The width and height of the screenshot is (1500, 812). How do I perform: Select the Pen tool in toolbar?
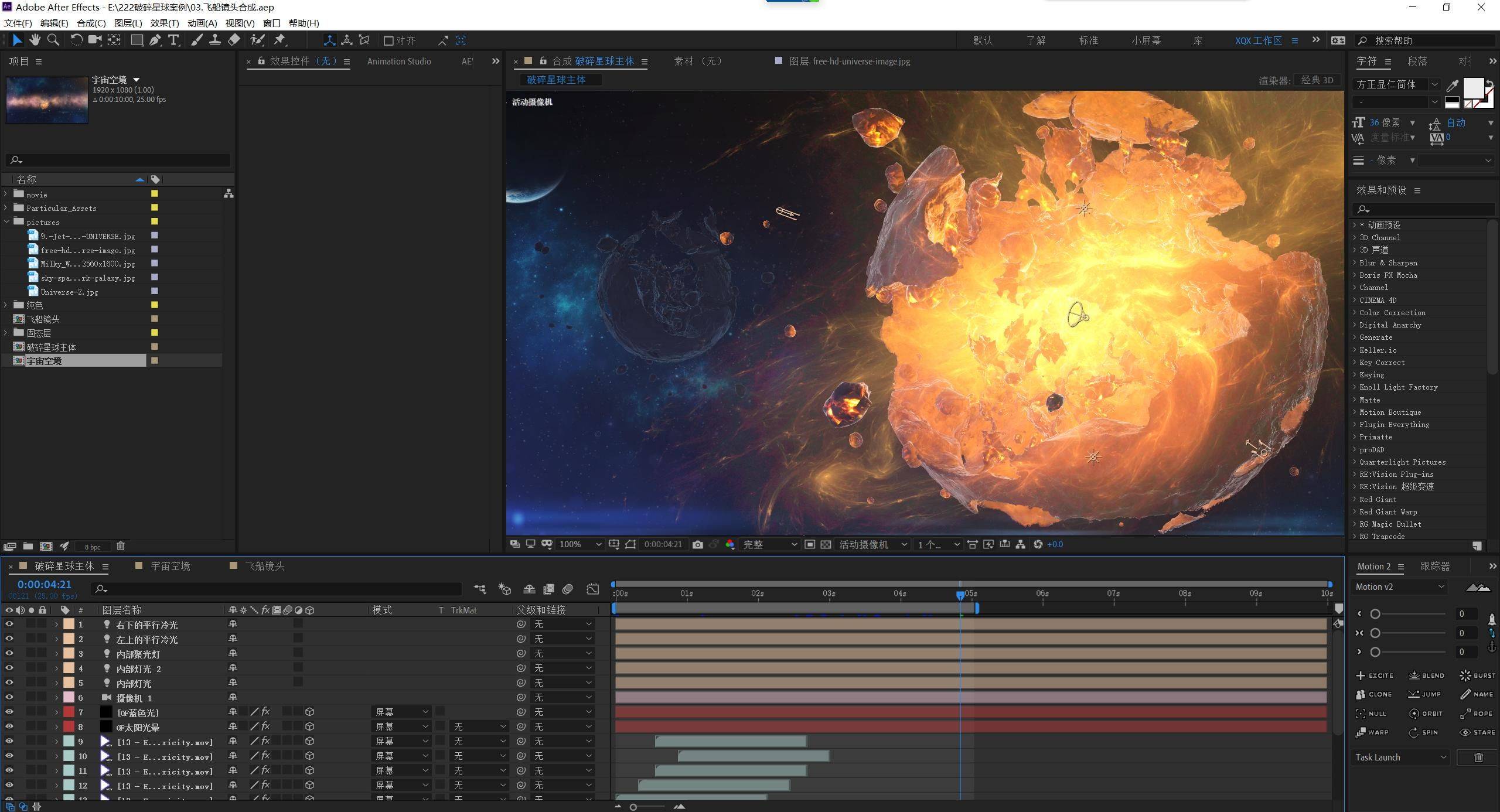pos(155,40)
